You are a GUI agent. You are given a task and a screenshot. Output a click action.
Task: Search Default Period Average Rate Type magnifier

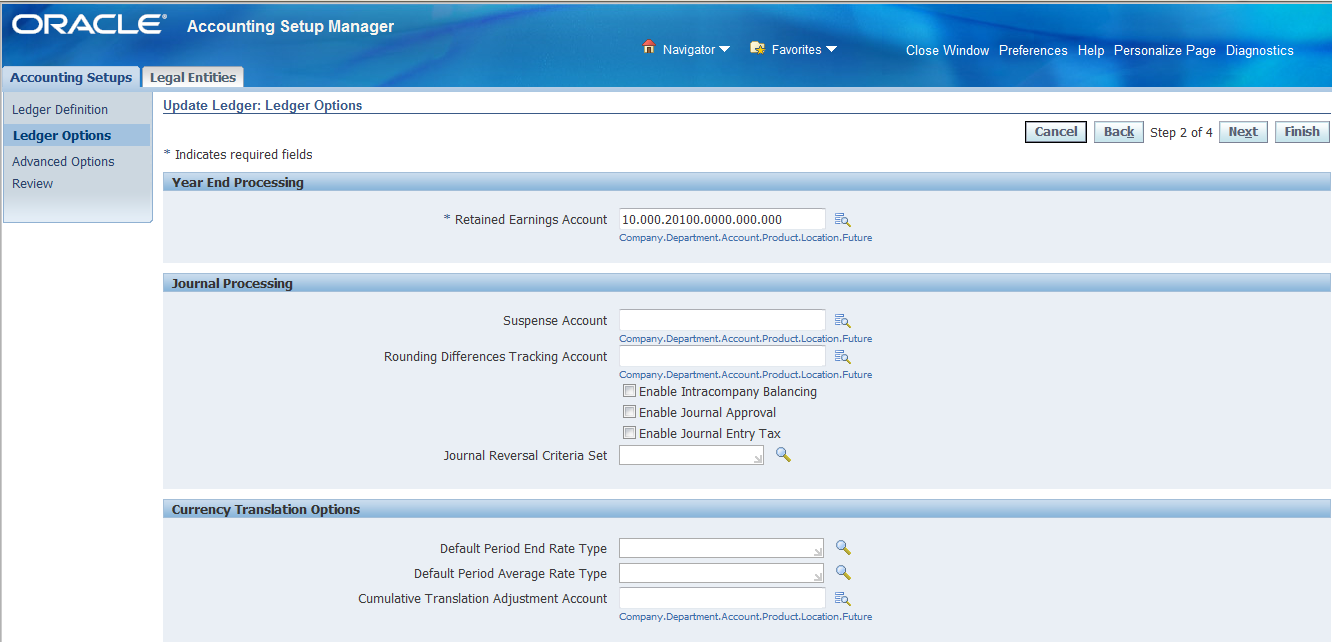point(843,573)
